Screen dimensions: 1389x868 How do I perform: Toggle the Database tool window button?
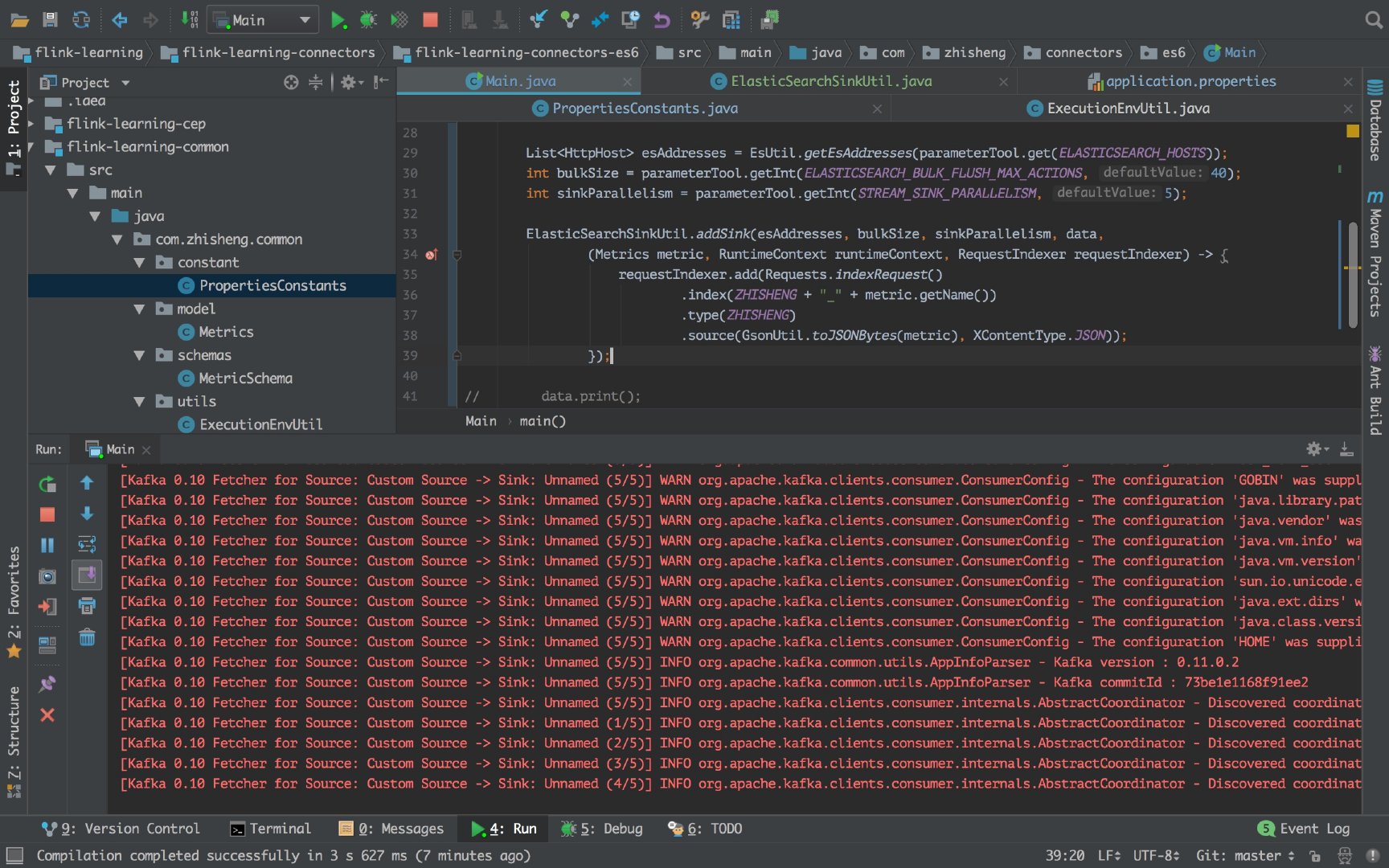click(x=1375, y=121)
